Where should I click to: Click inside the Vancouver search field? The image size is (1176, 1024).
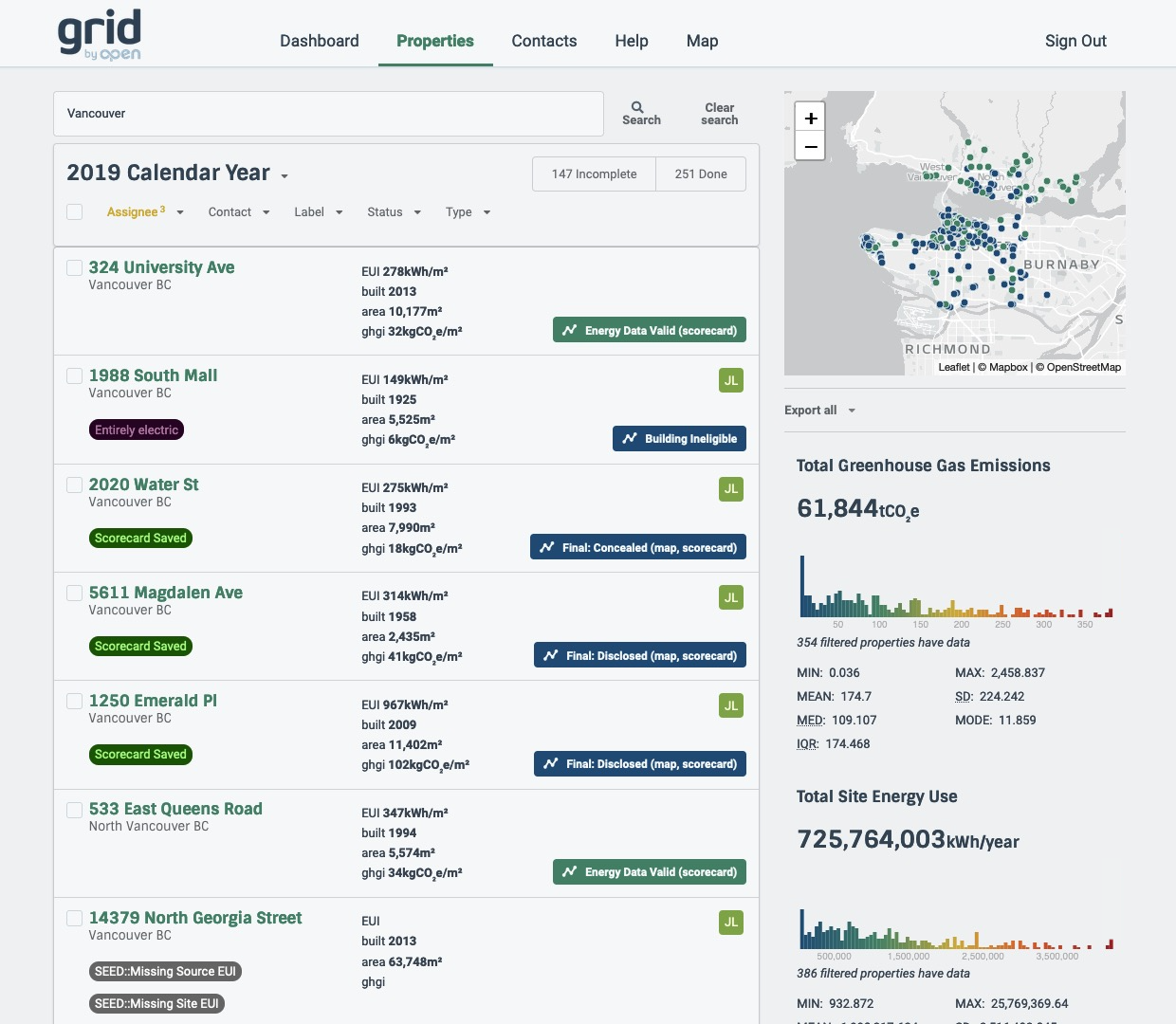point(328,114)
